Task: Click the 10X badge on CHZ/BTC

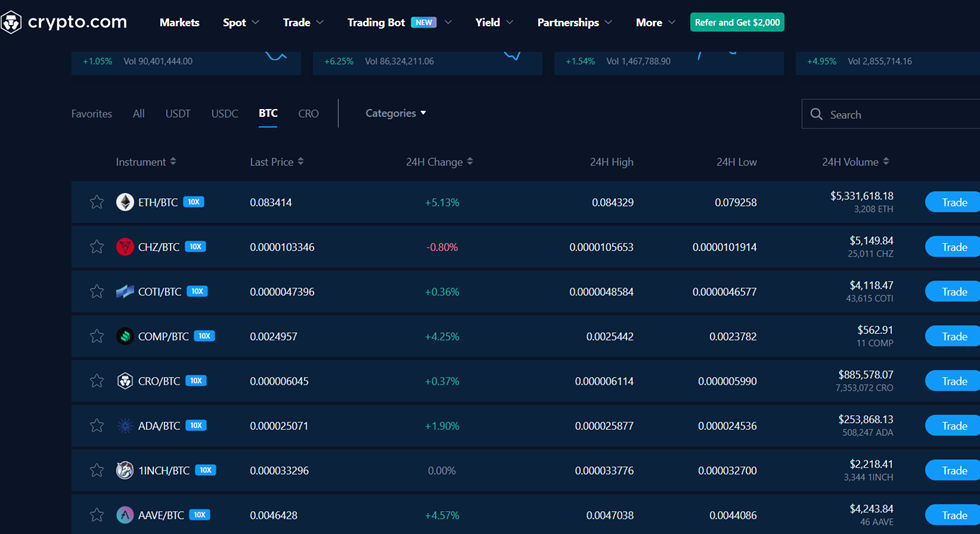Action: point(196,246)
